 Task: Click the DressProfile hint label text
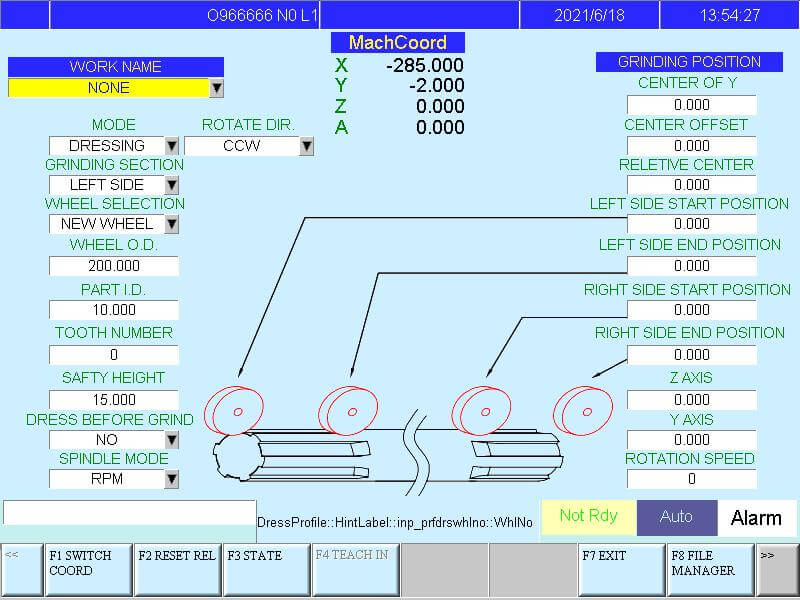(395, 522)
